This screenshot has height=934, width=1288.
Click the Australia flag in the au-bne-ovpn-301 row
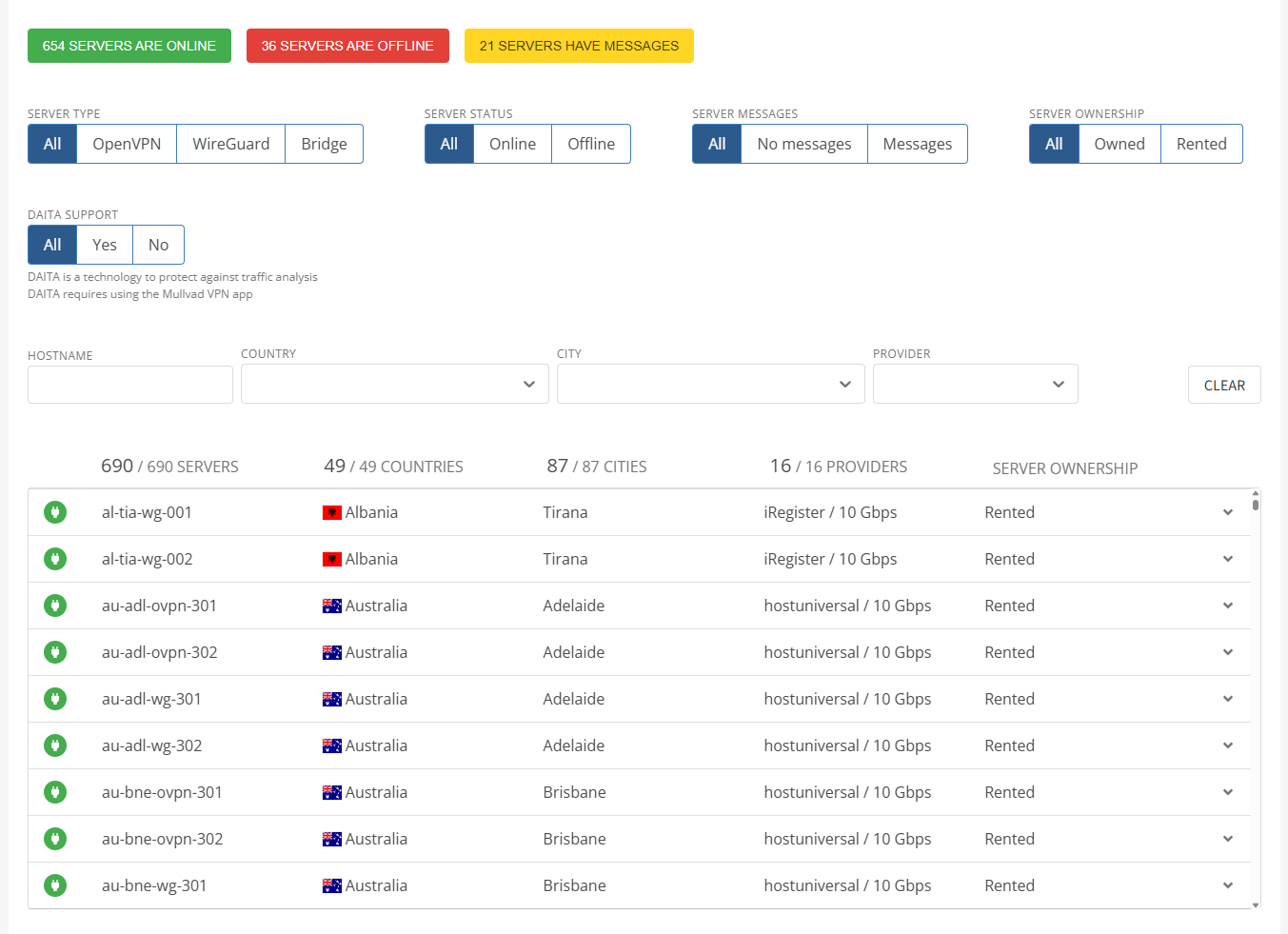point(331,792)
